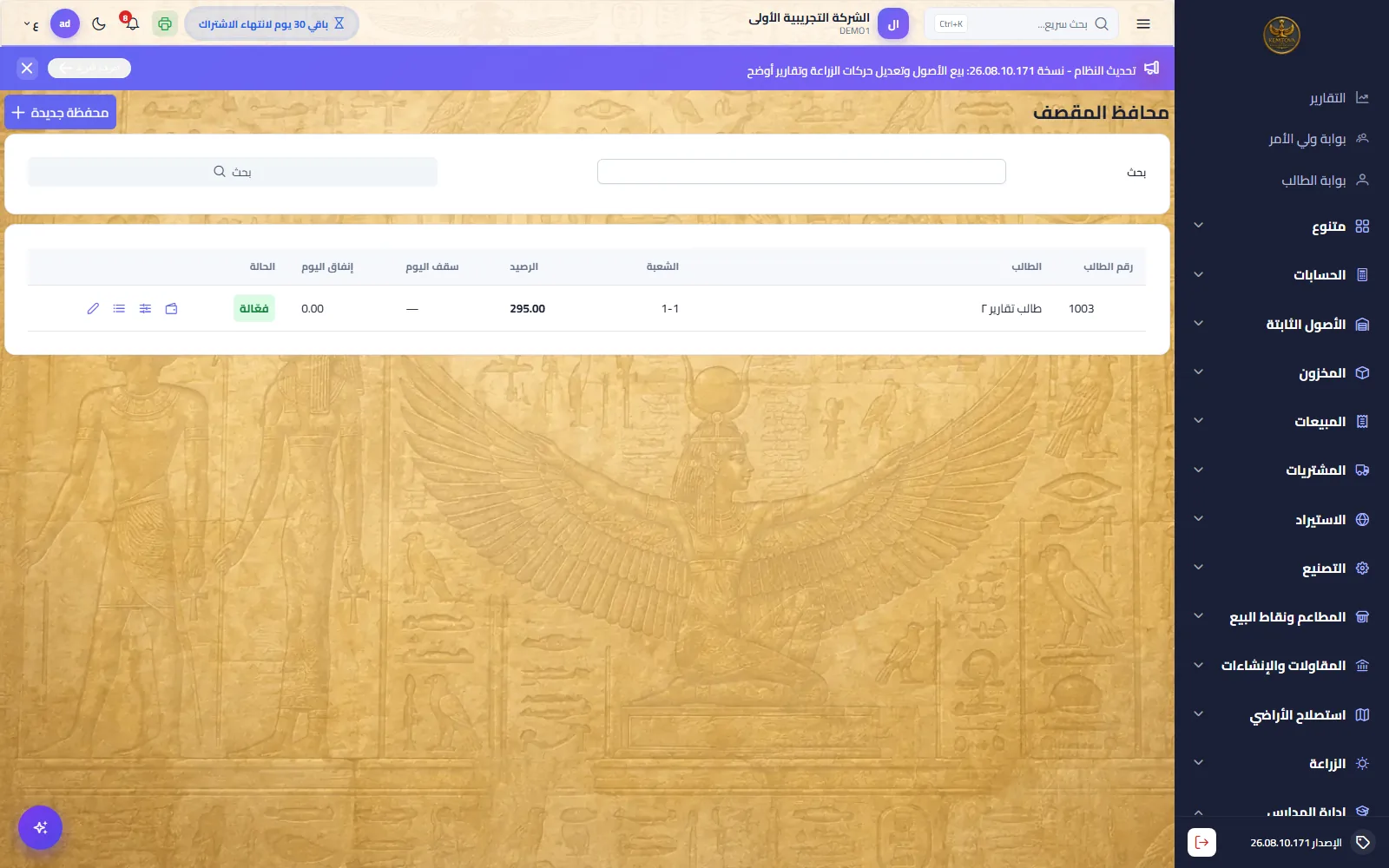
Task: Expand the المخزون inventory section
Action: (1281, 372)
